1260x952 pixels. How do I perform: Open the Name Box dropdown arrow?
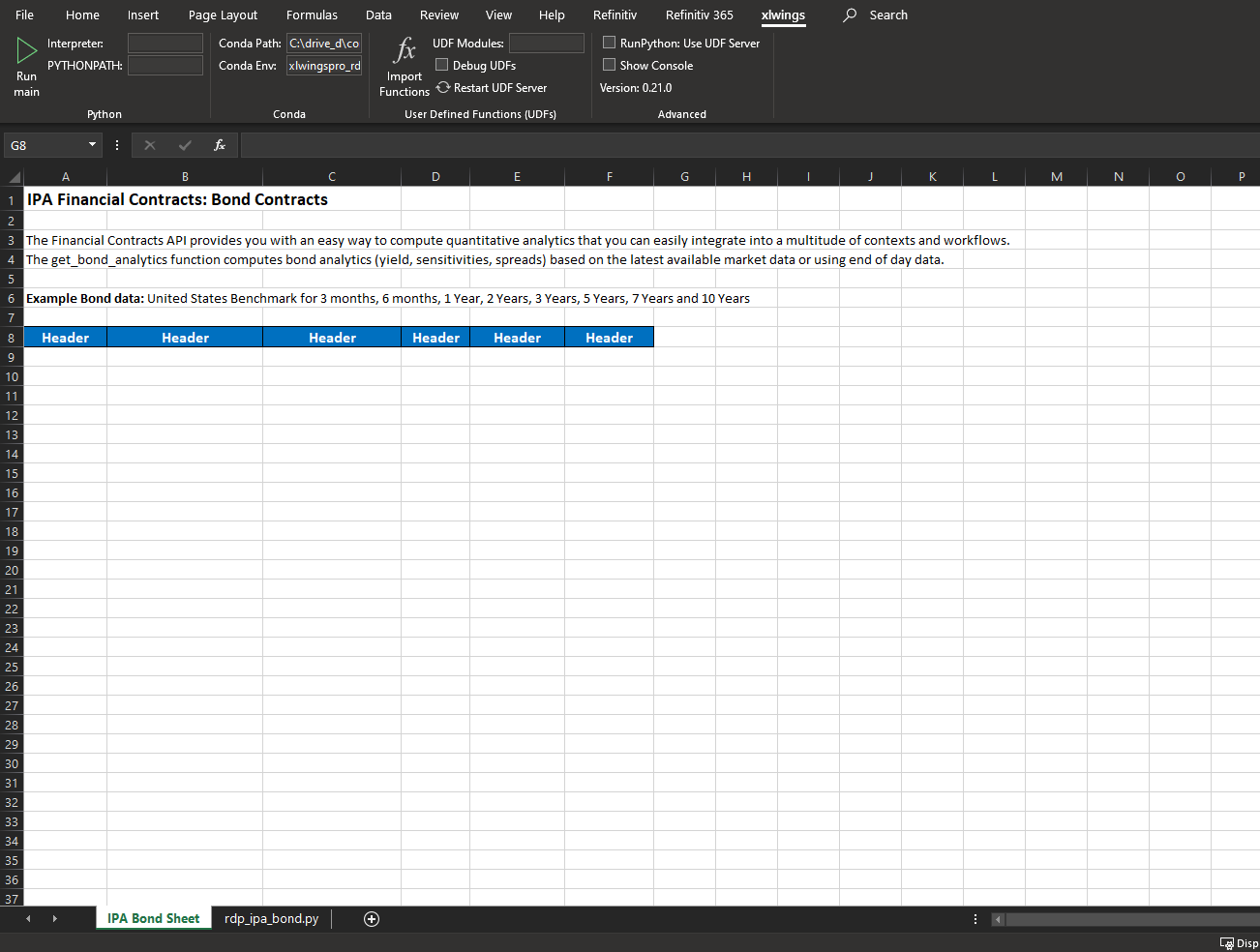[x=93, y=145]
